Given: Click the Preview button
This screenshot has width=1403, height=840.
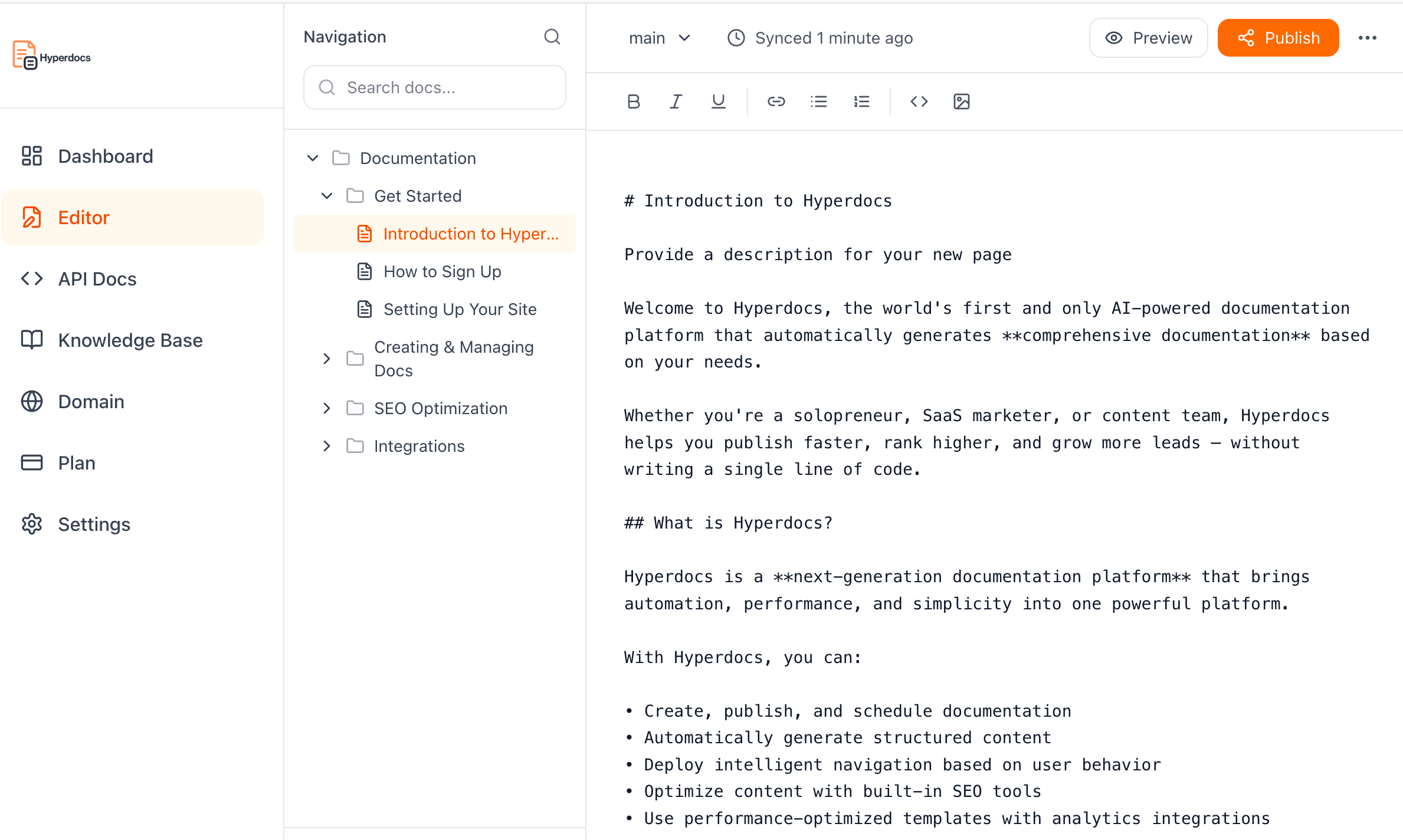Looking at the screenshot, I should 1148,38.
